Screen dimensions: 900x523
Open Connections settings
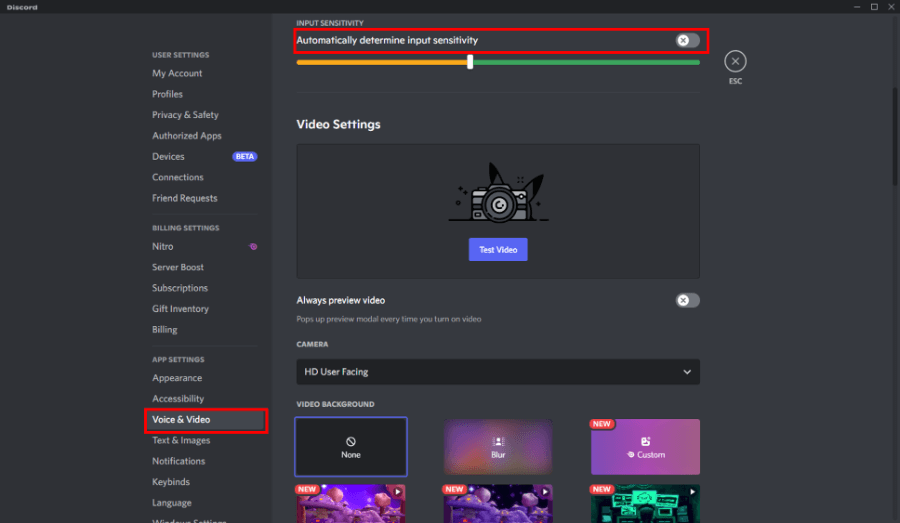[177, 177]
